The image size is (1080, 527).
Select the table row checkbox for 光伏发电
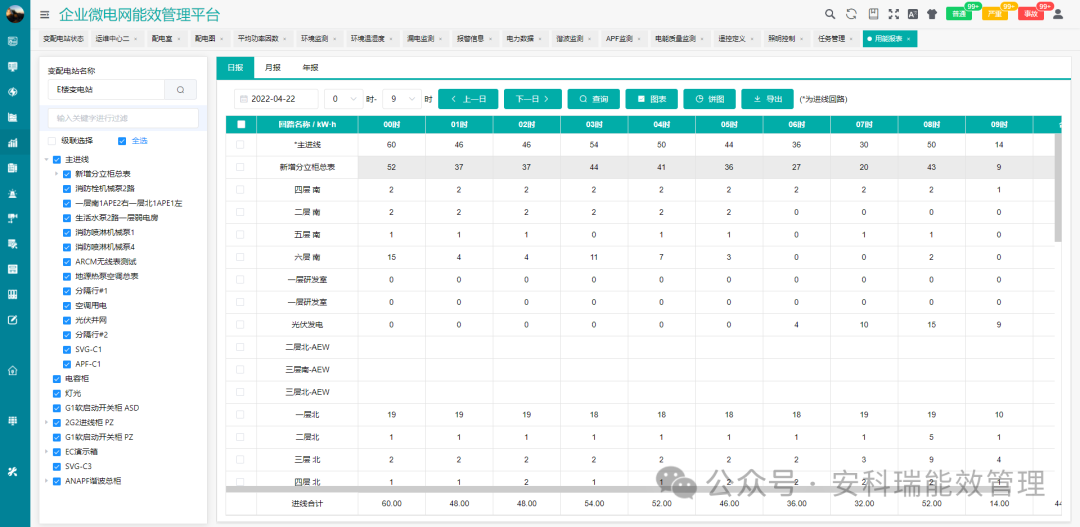click(240, 324)
